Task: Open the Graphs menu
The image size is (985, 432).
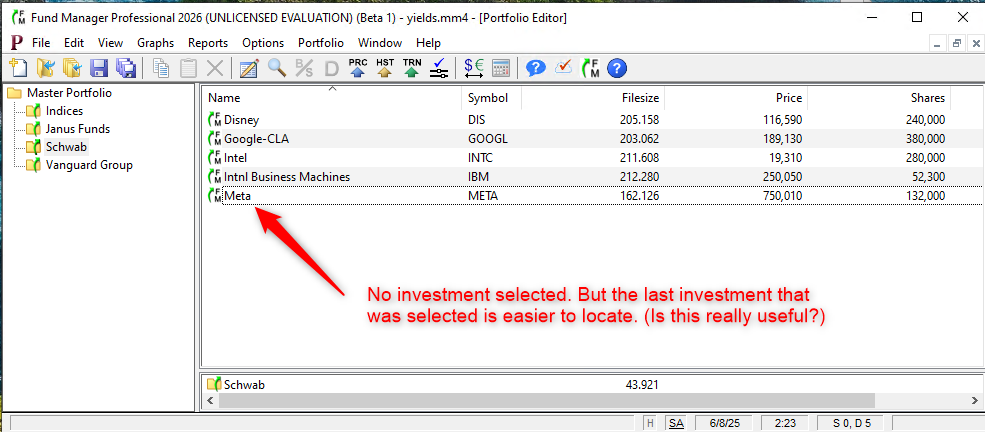Action: pos(155,43)
